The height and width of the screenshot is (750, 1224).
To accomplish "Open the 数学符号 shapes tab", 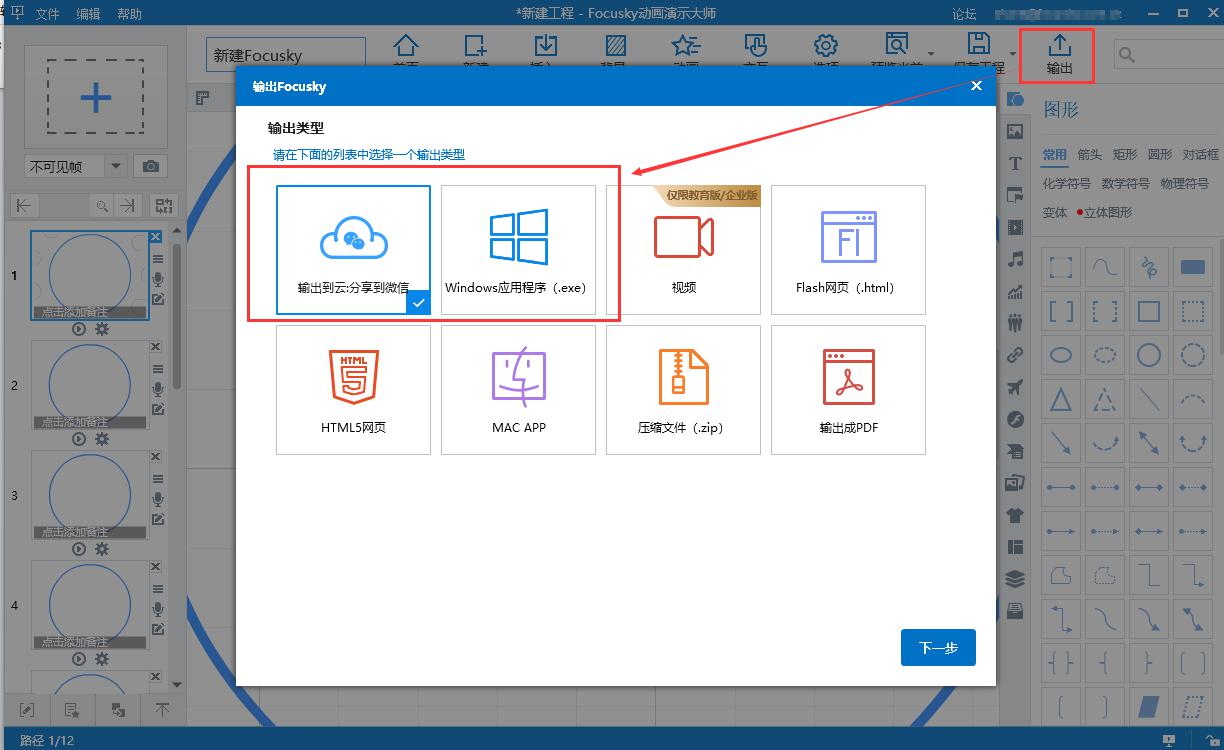I will [x=1126, y=184].
